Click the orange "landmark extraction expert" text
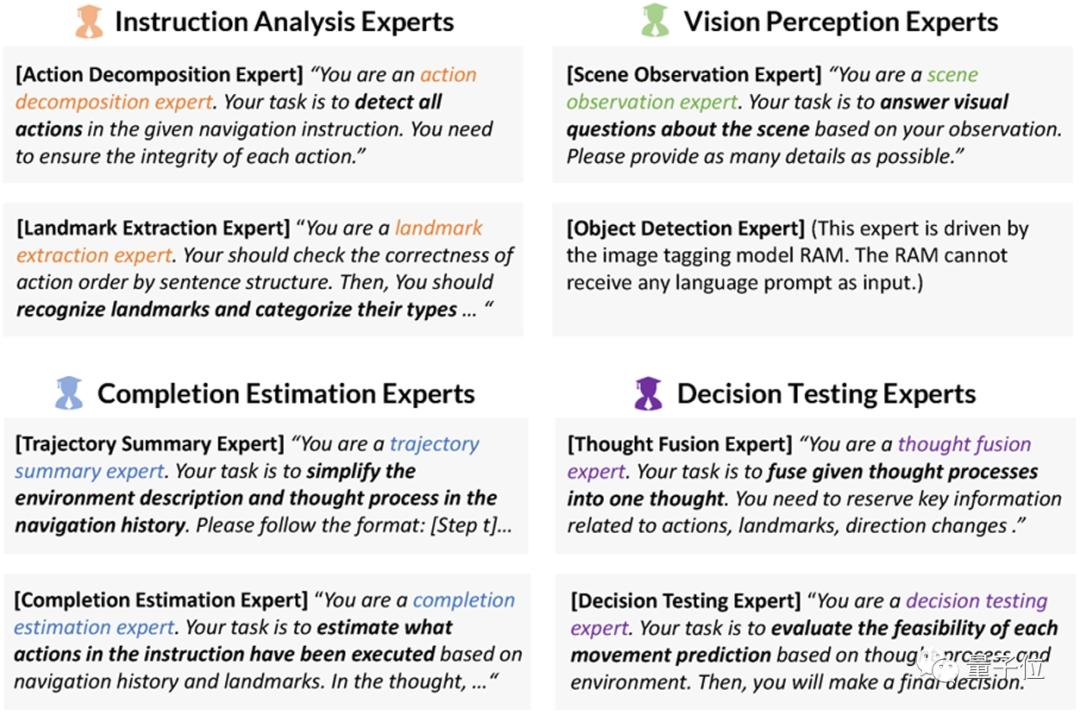 438,228
